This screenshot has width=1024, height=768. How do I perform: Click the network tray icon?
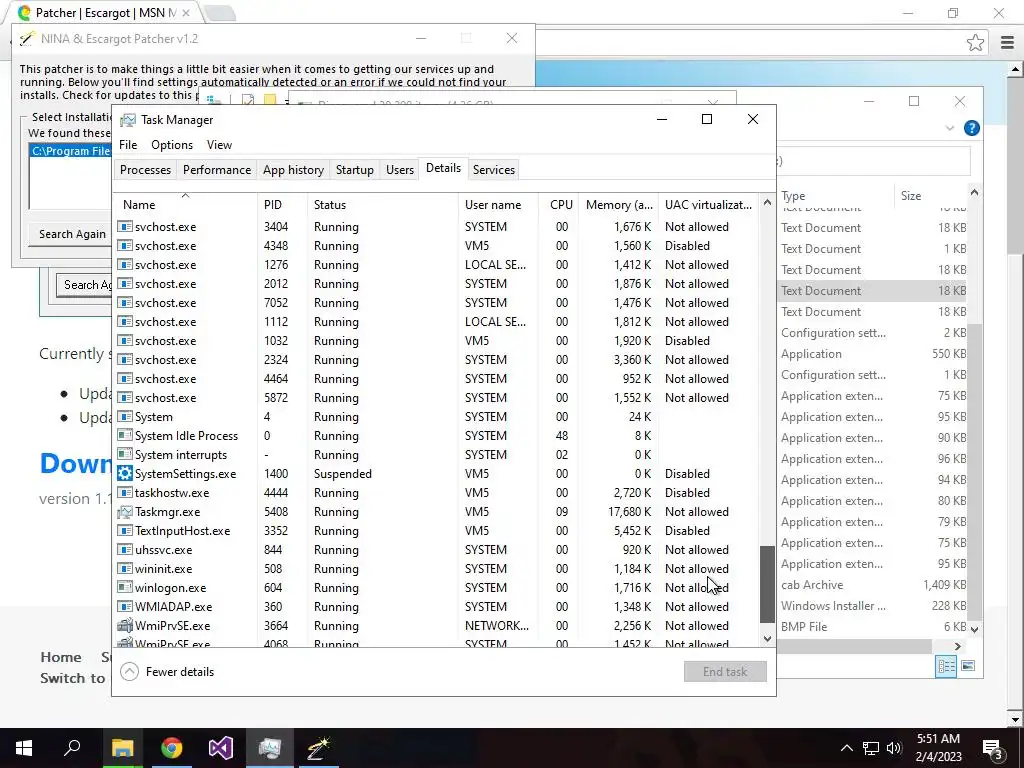[871, 748]
